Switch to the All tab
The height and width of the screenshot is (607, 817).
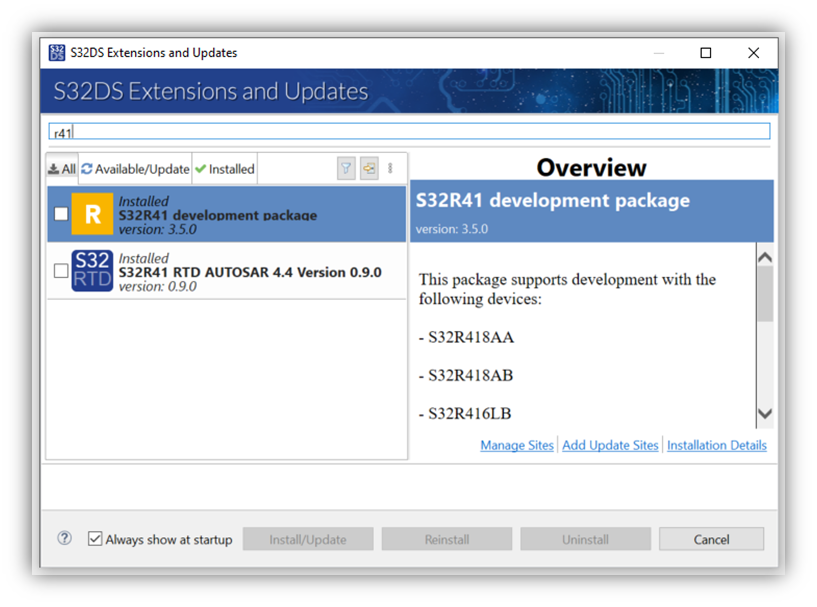(x=62, y=169)
